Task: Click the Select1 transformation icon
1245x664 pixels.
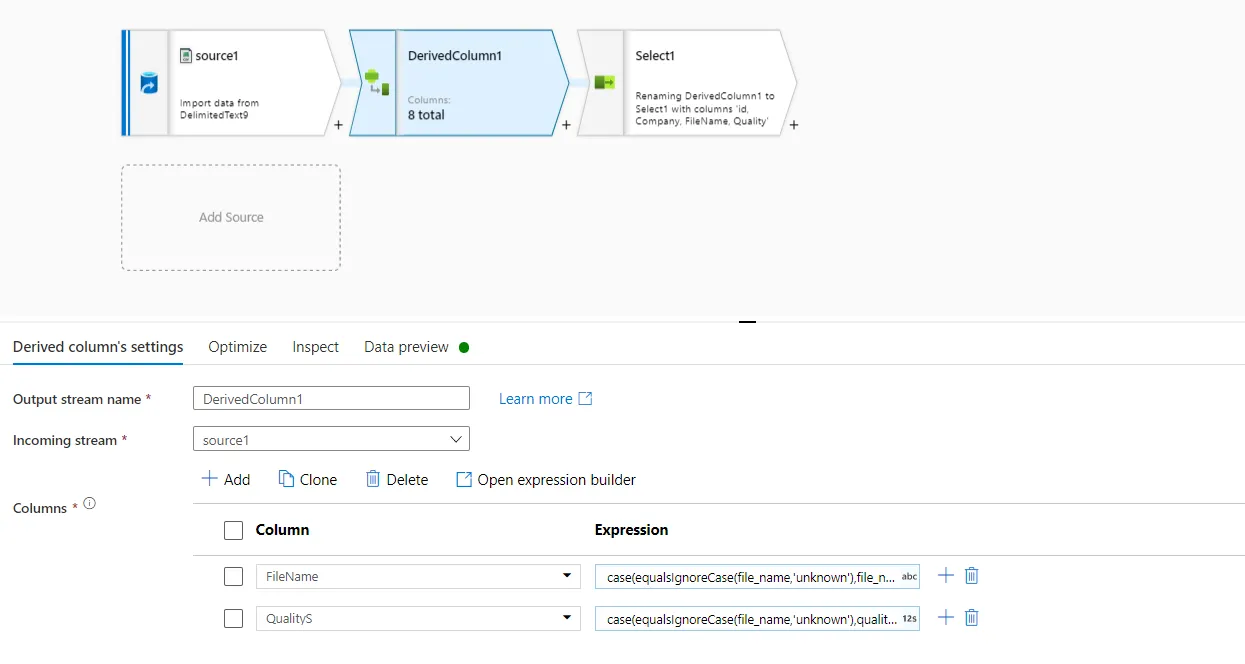Action: click(604, 82)
